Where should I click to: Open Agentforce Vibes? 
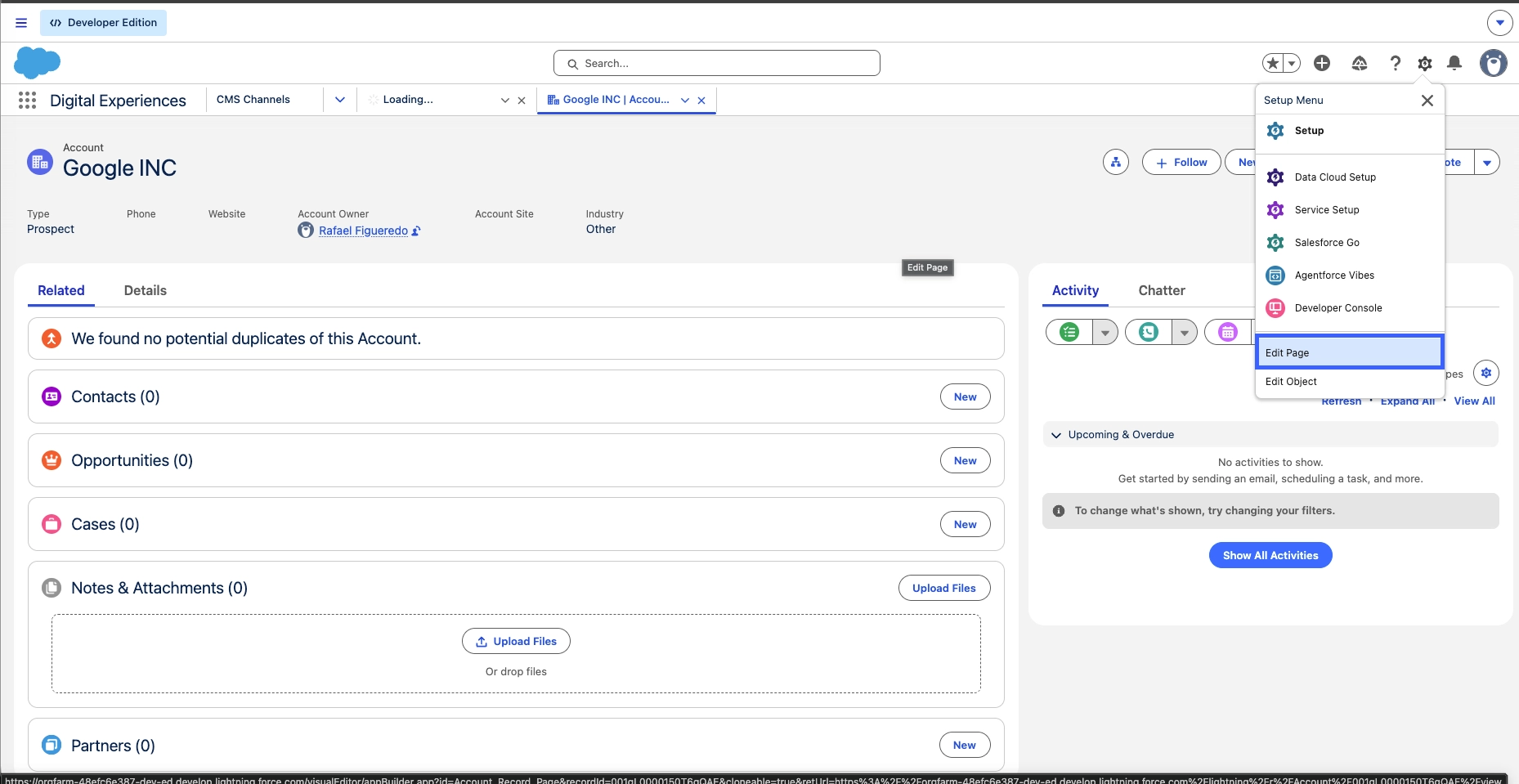[x=1350, y=275]
